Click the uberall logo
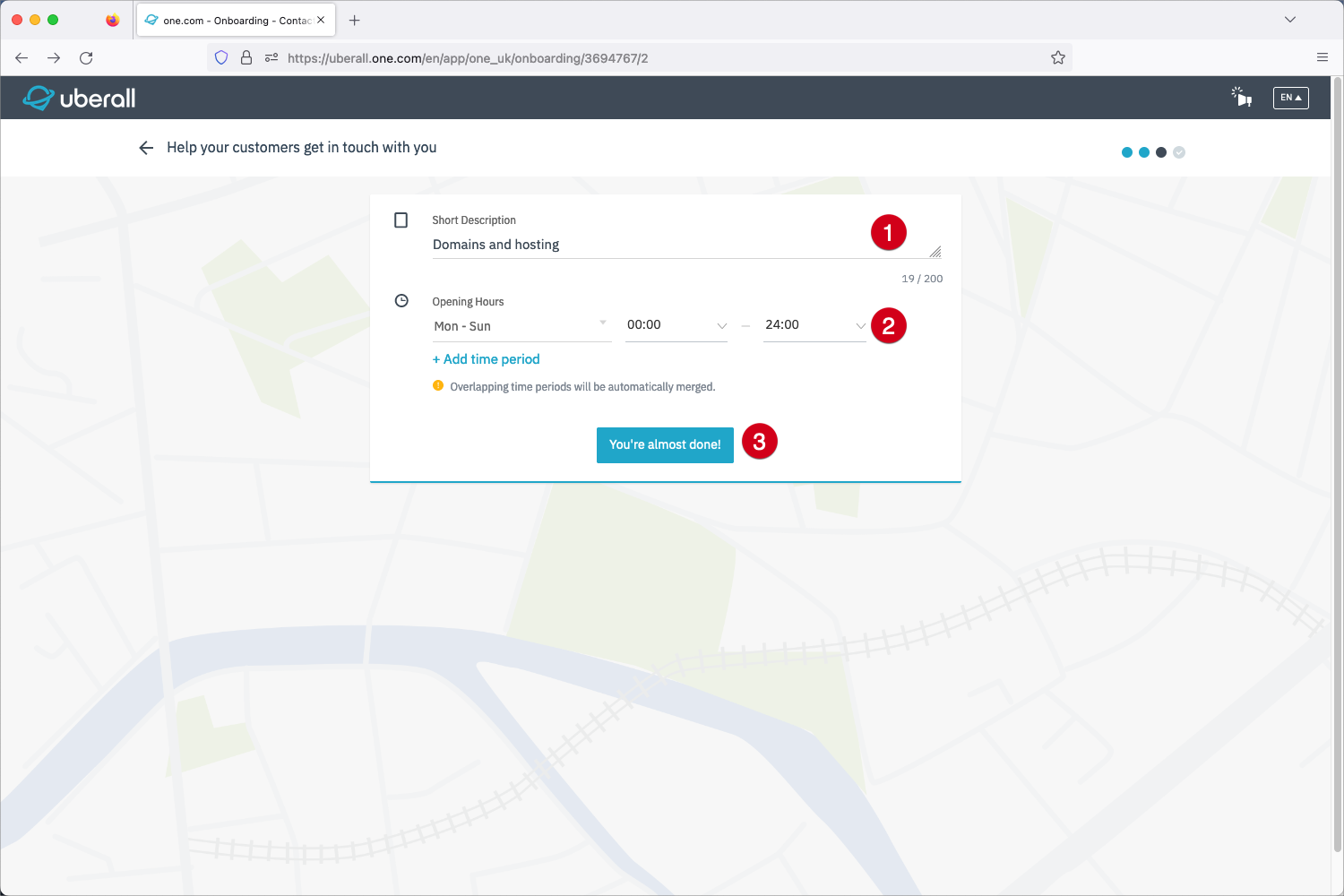1344x896 pixels. 79,98
